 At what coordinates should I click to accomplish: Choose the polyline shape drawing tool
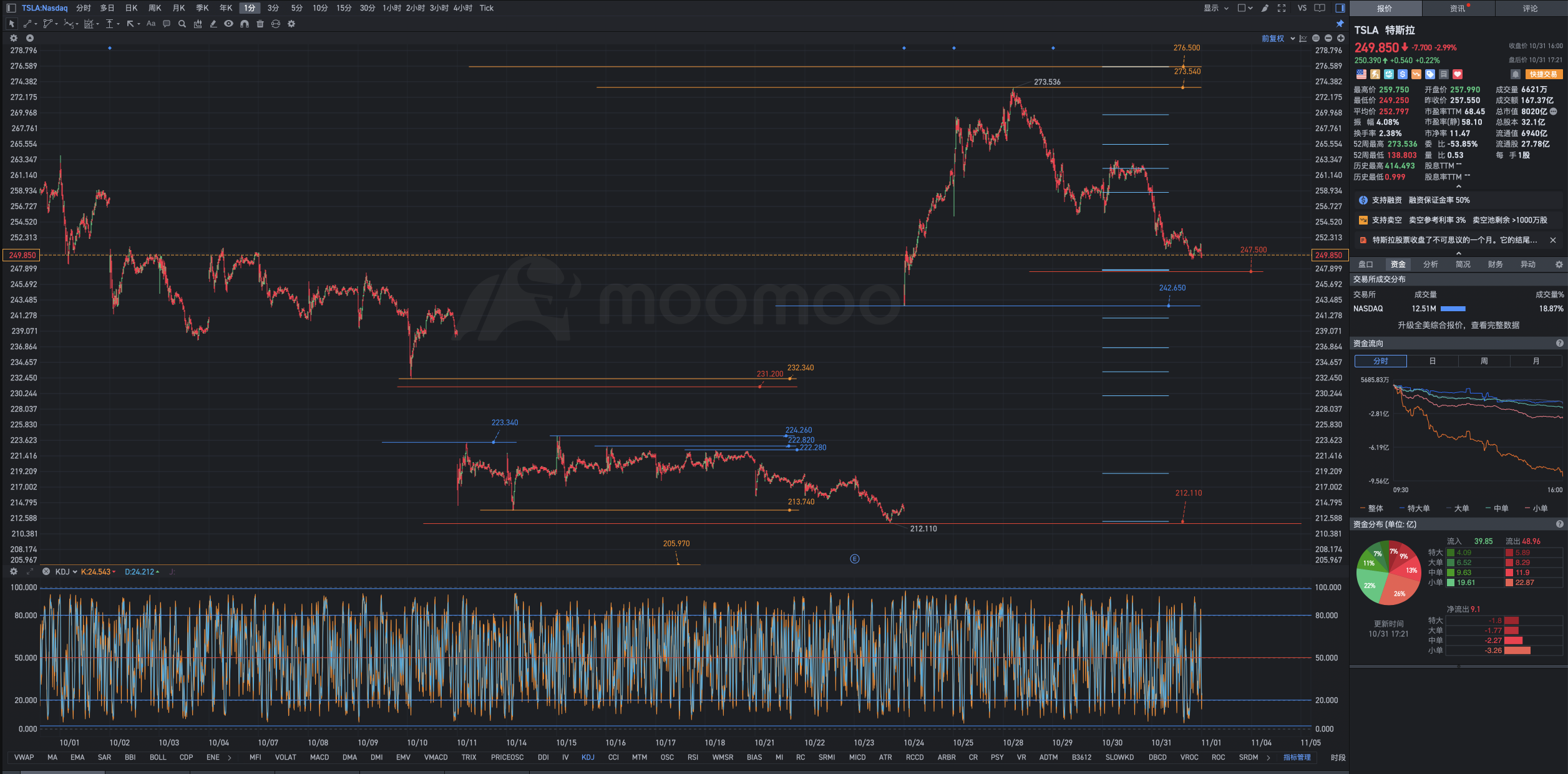coord(47,24)
